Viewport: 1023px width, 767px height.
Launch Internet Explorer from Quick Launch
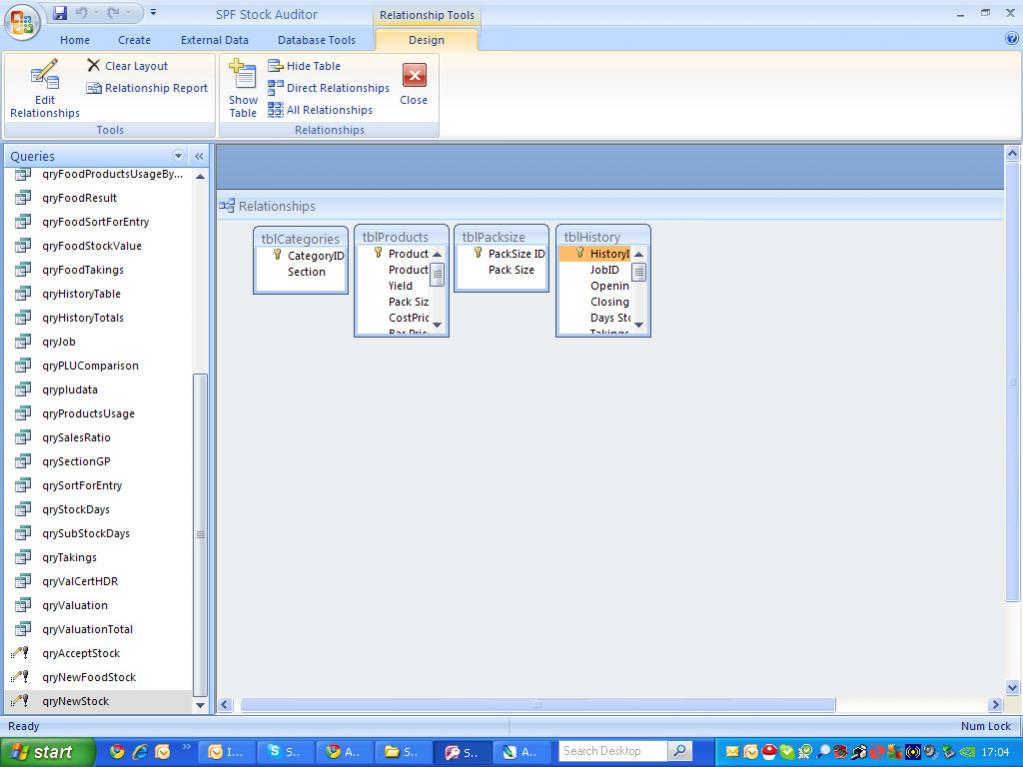pyautogui.click(x=140, y=752)
